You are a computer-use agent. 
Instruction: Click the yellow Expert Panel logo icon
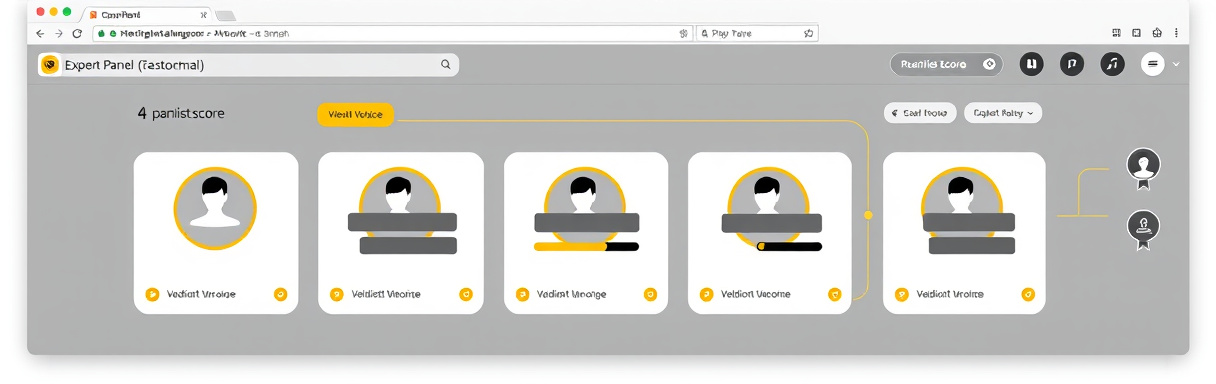49,64
